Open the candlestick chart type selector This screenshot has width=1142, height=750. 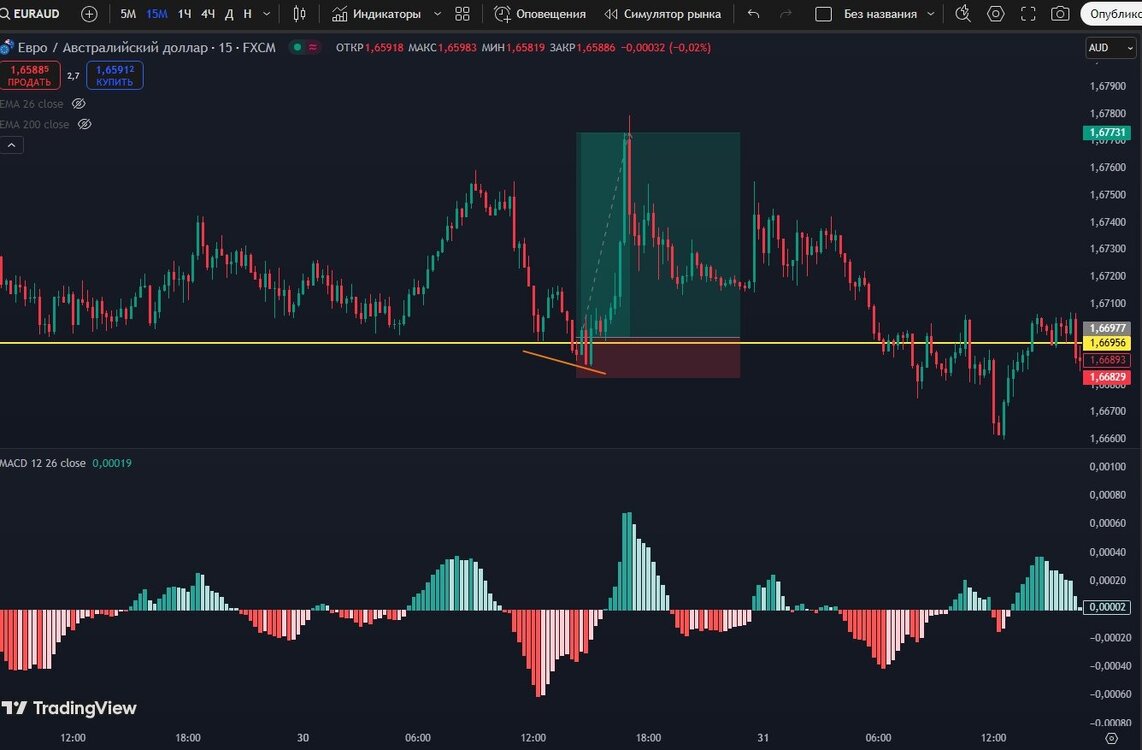click(x=299, y=14)
